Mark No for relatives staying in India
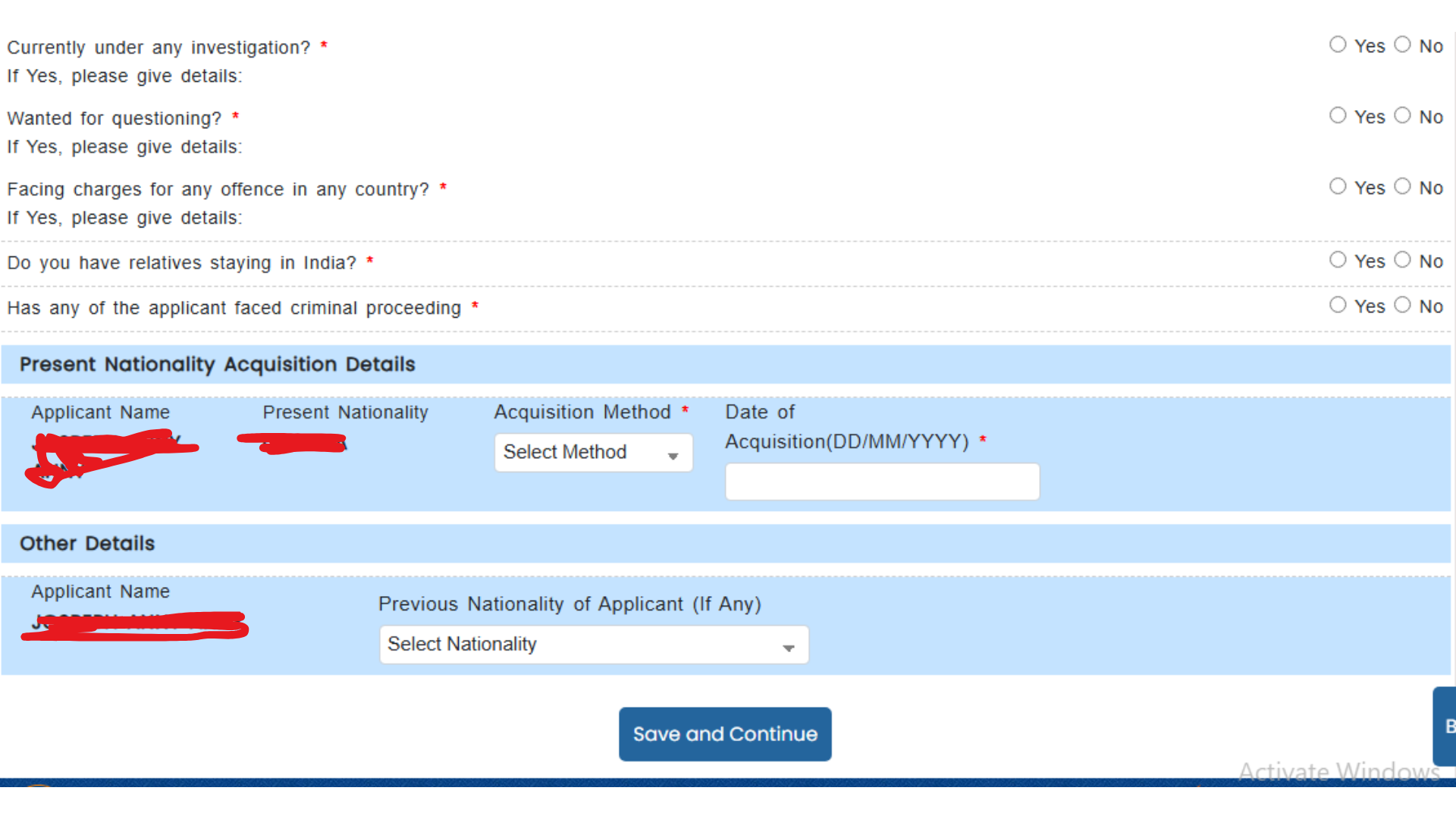The image size is (1456, 819). [1402, 260]
